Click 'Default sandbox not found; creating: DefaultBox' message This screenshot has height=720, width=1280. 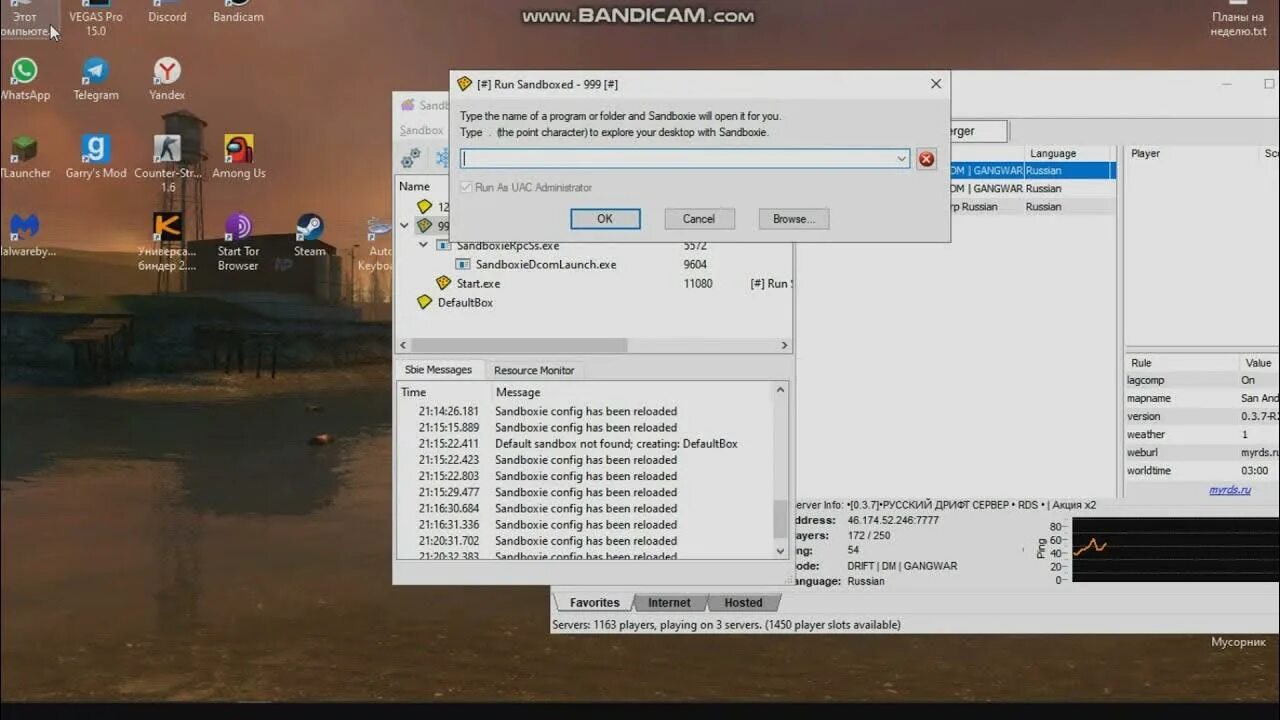[586, 443]
